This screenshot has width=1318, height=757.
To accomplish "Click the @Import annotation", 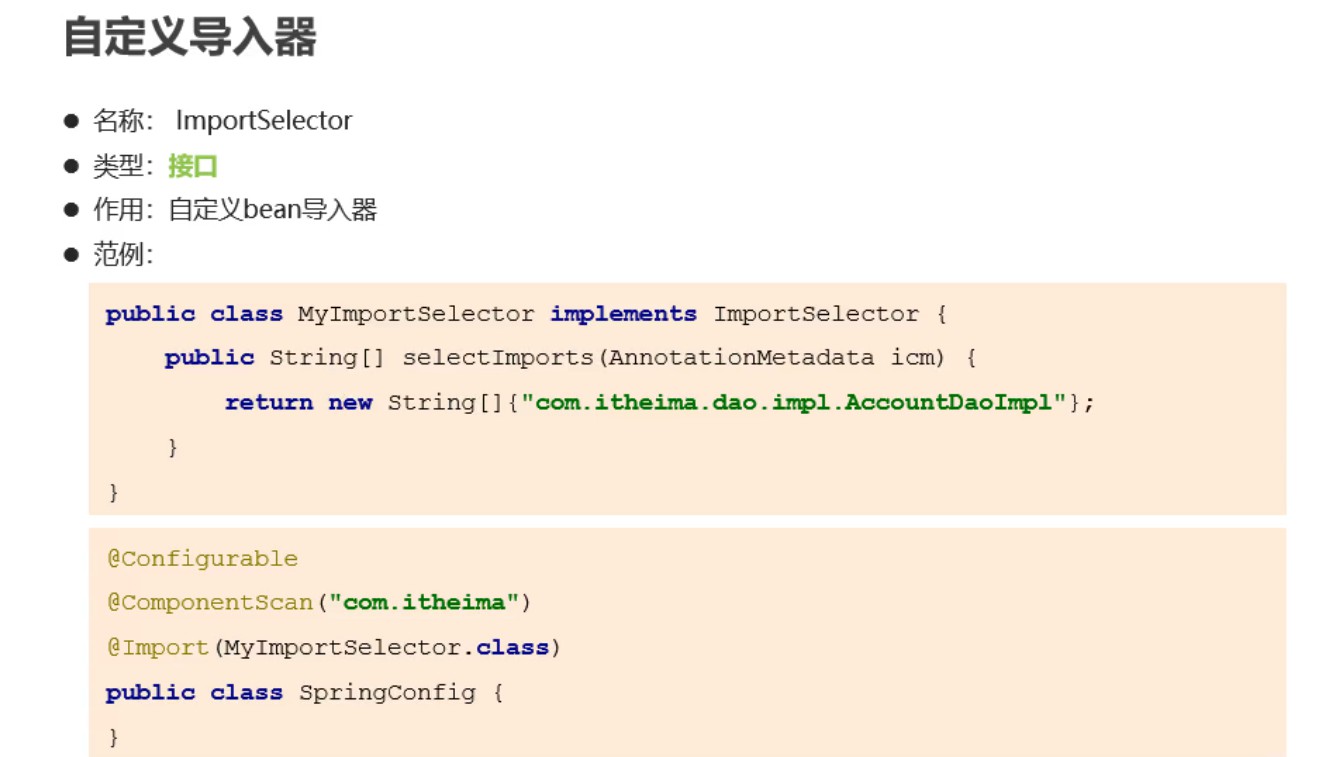I will [x=157, y=647].
